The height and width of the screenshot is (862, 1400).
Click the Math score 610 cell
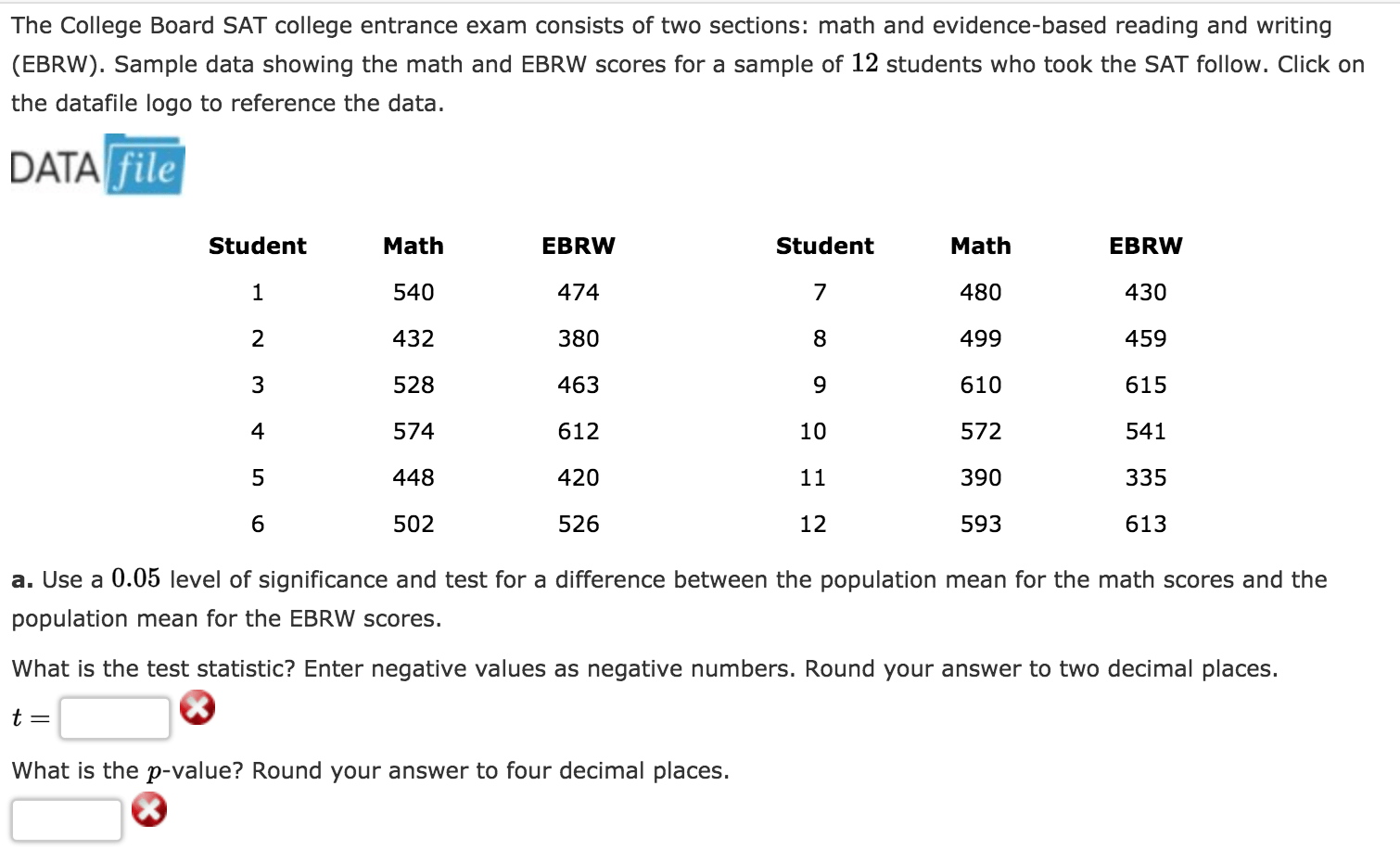pos(981,386)
